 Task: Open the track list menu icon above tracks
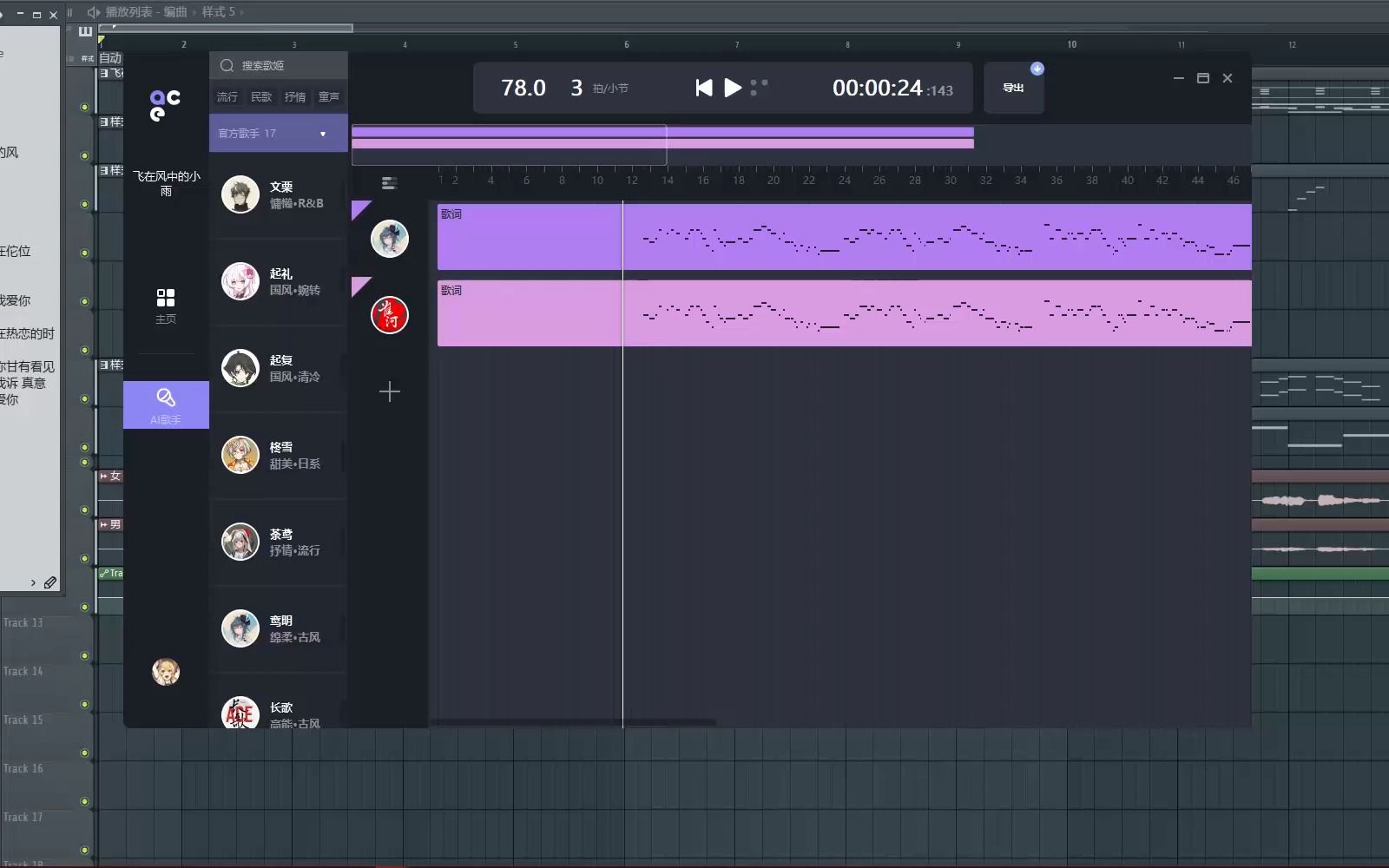pos(389,182)
